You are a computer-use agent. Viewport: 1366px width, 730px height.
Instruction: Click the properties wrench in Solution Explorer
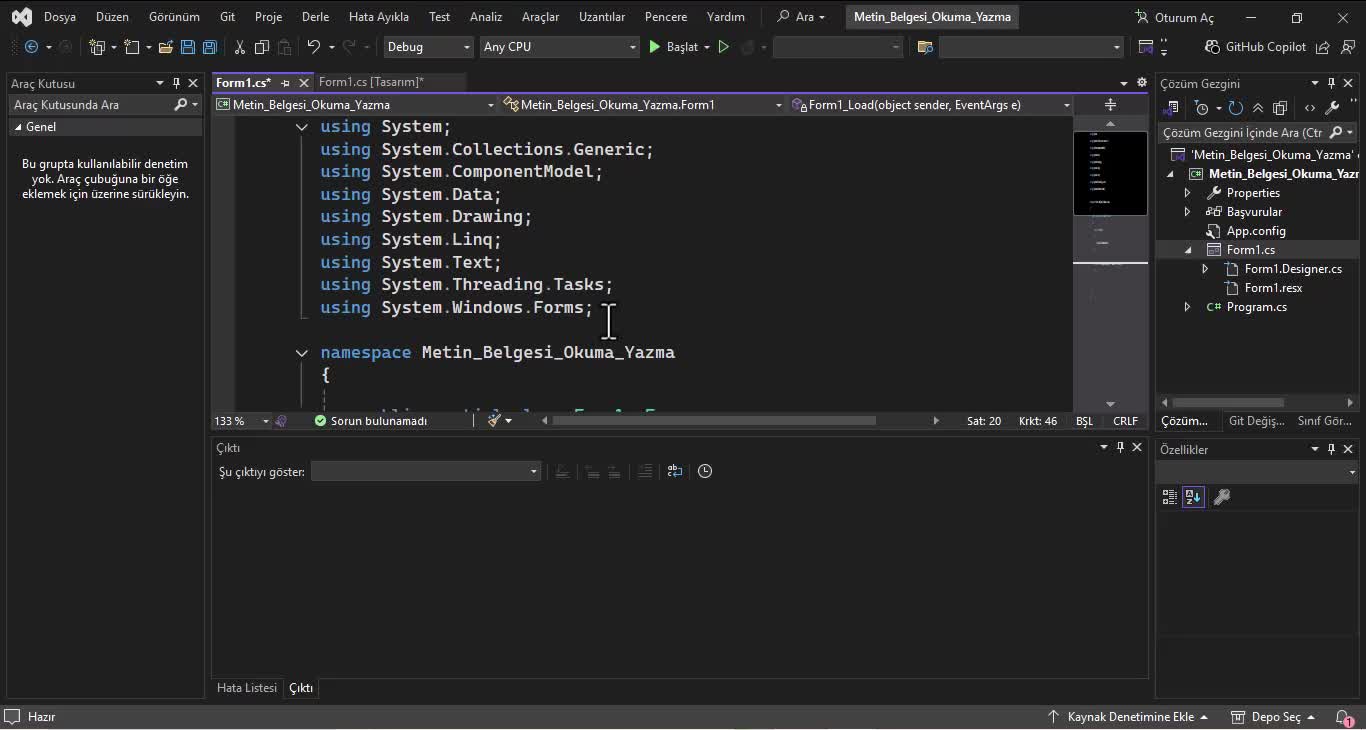pos(1332,108)
